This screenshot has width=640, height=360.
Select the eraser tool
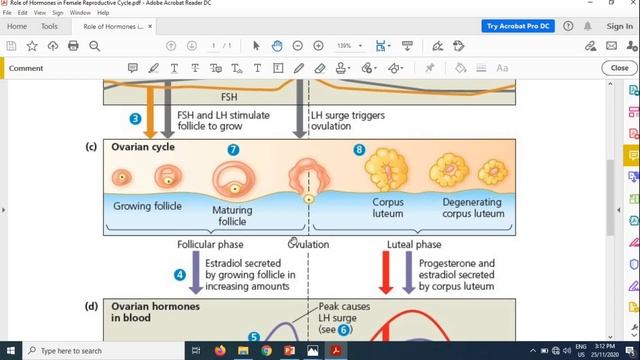(320, 68)
